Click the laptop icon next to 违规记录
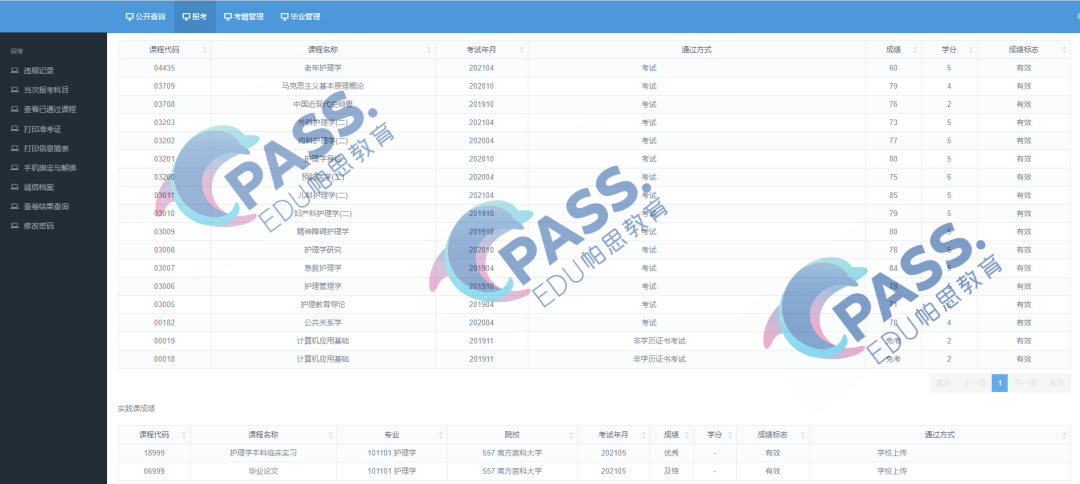 [x=14, y=70]
